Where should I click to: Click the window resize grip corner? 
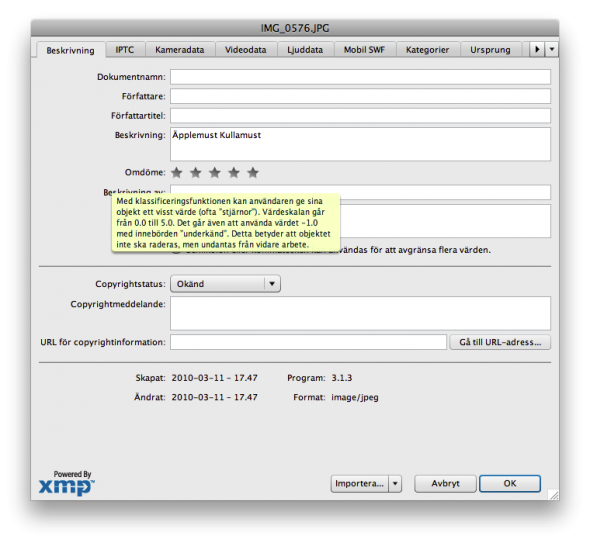coord(554,494)
